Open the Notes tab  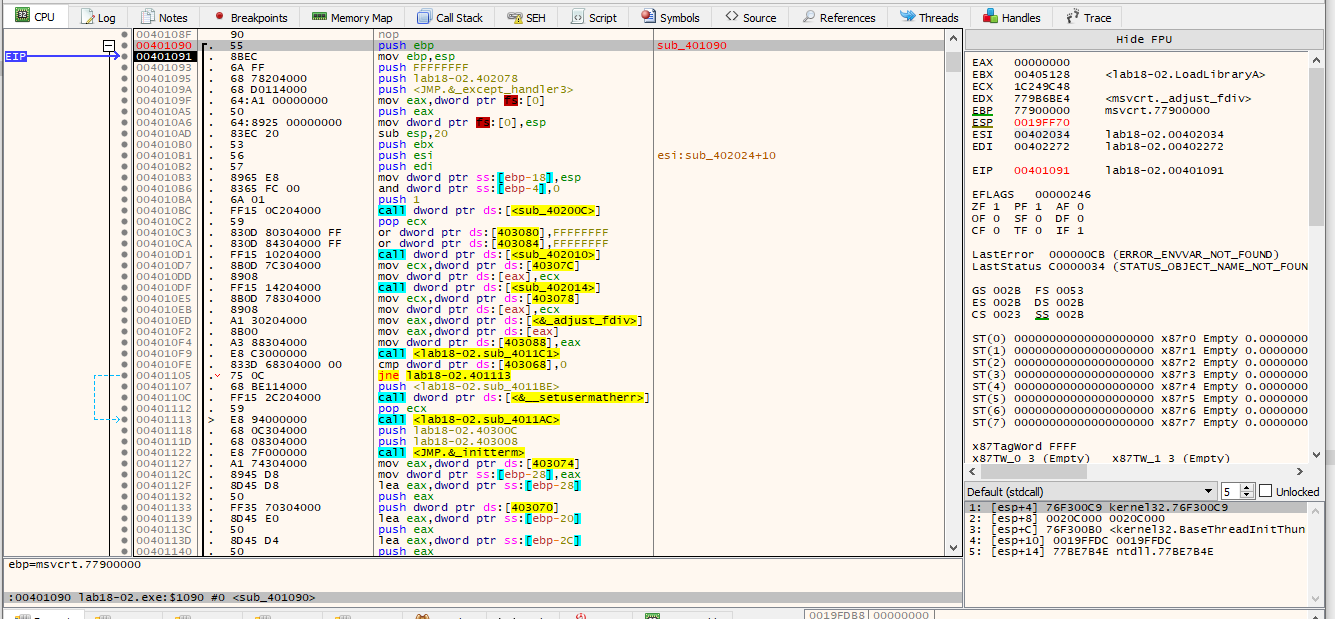164,17
